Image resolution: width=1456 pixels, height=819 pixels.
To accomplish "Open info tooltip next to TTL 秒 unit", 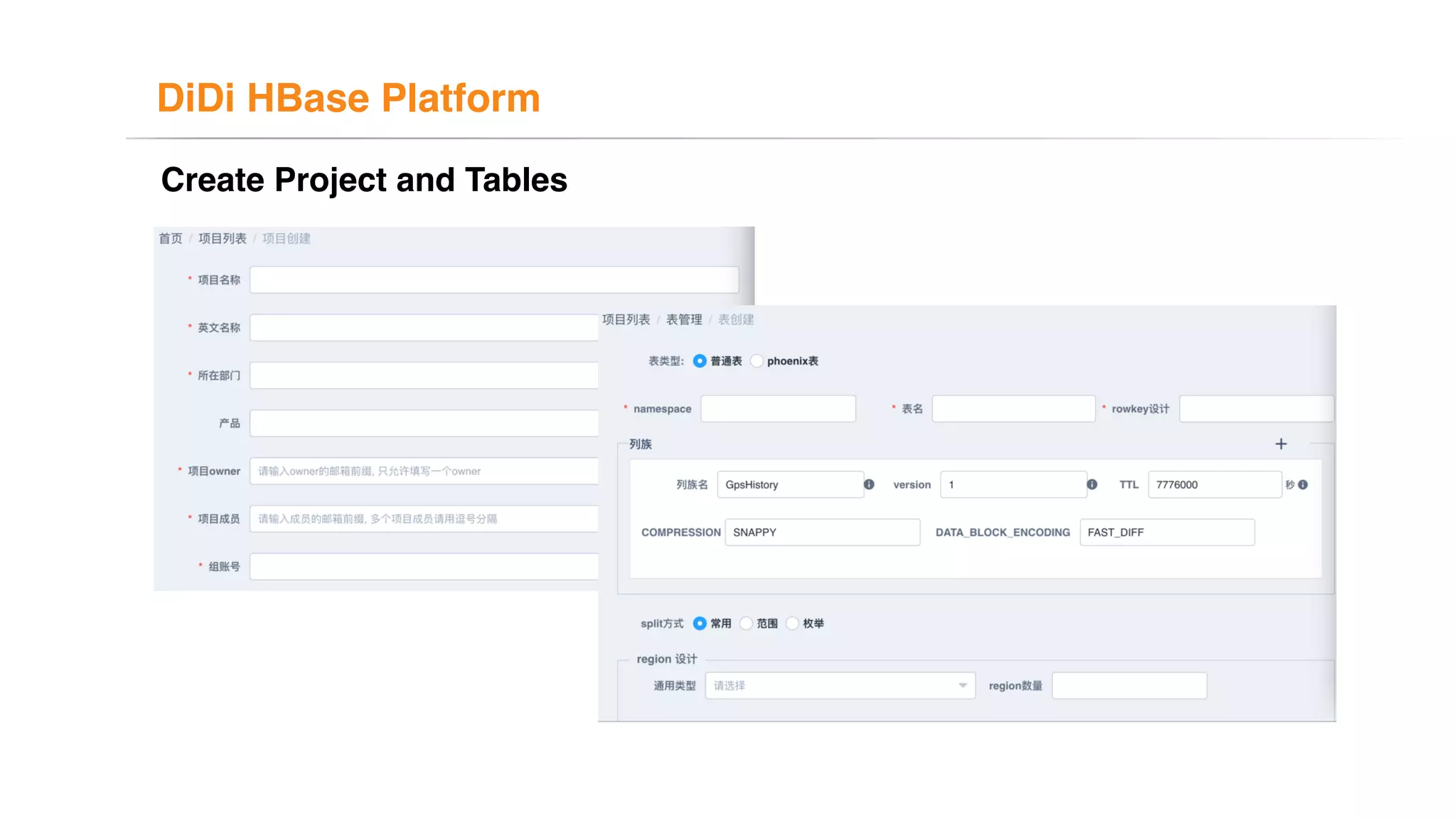I will click(x=1302, y=484).
